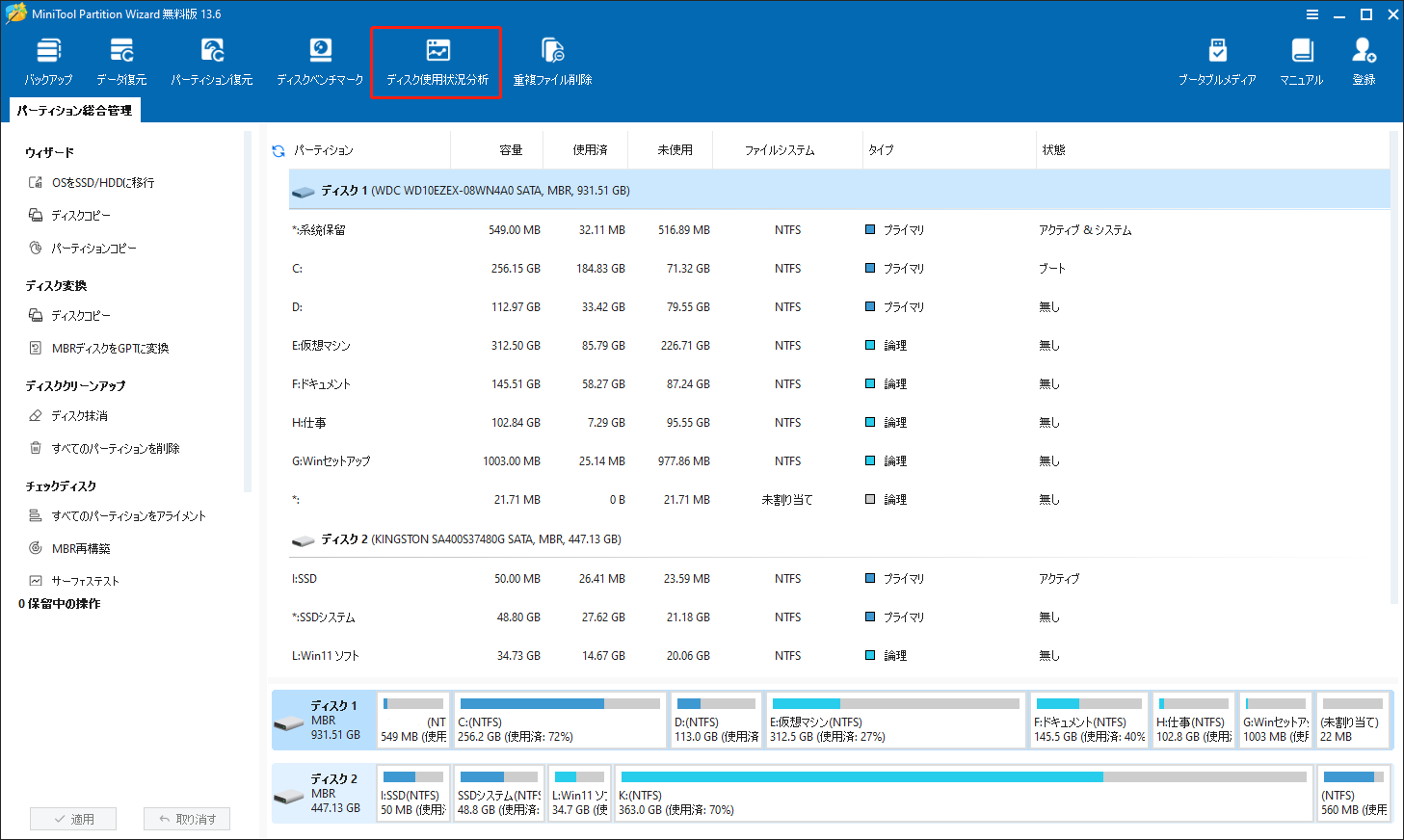Sort by 状態 column header
This screenshot has height=840, width=1404.
tap(1053, 150)
